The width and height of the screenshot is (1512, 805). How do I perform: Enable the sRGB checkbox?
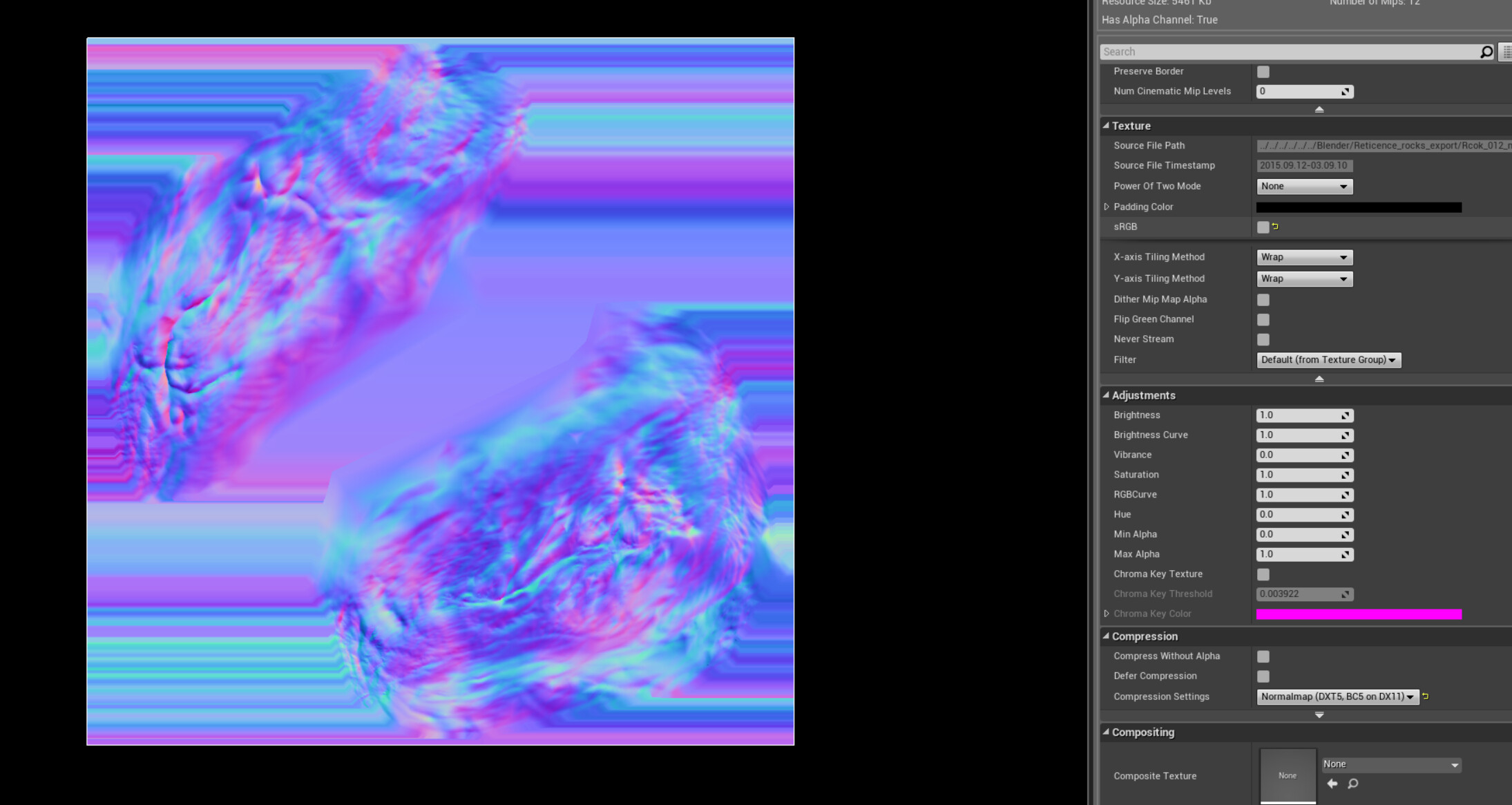pyautogui.click(x=1263, y=227)
